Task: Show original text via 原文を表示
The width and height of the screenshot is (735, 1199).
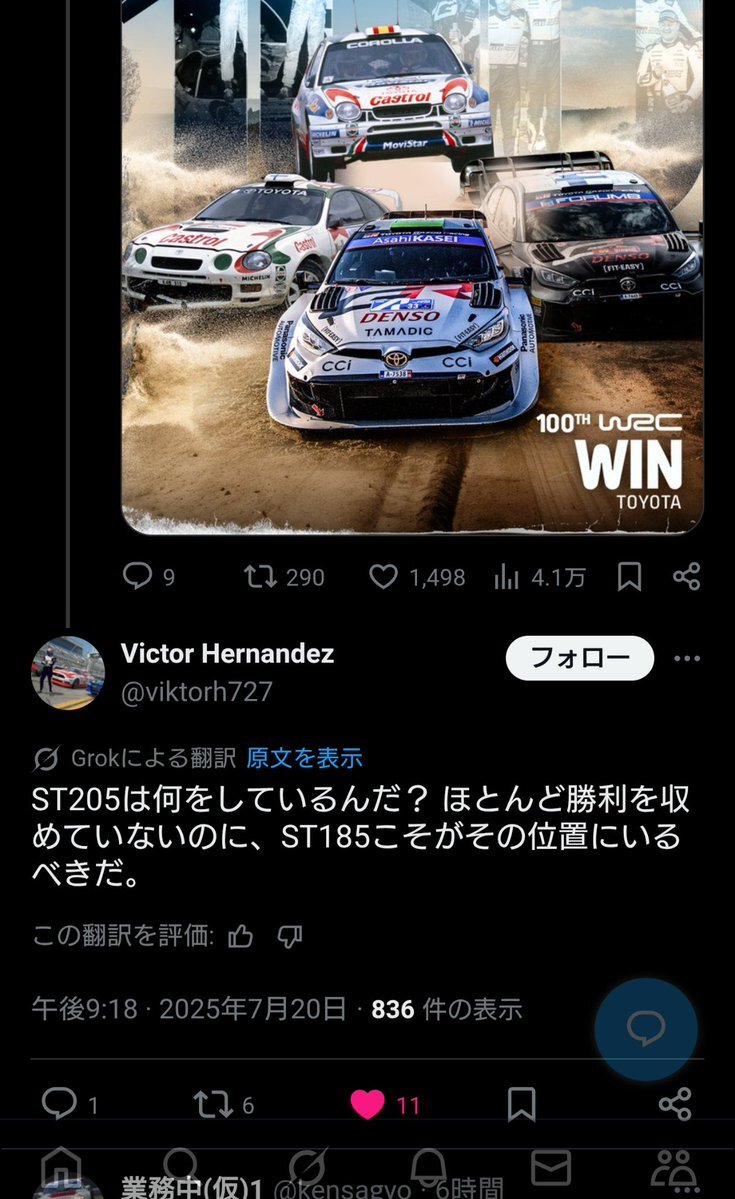Action: tap(304, 758)
